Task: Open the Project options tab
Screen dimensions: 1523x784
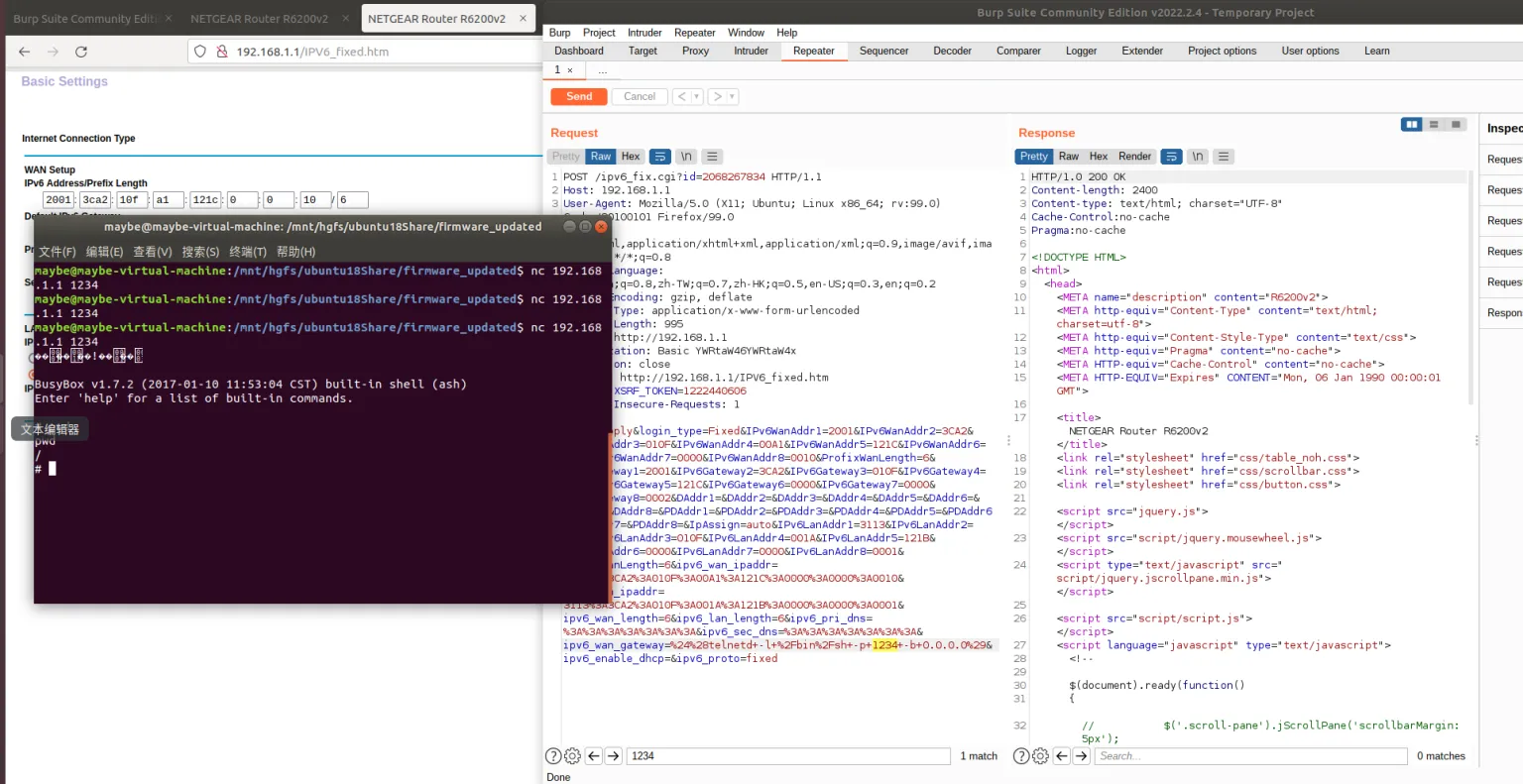Action: 1222,51
